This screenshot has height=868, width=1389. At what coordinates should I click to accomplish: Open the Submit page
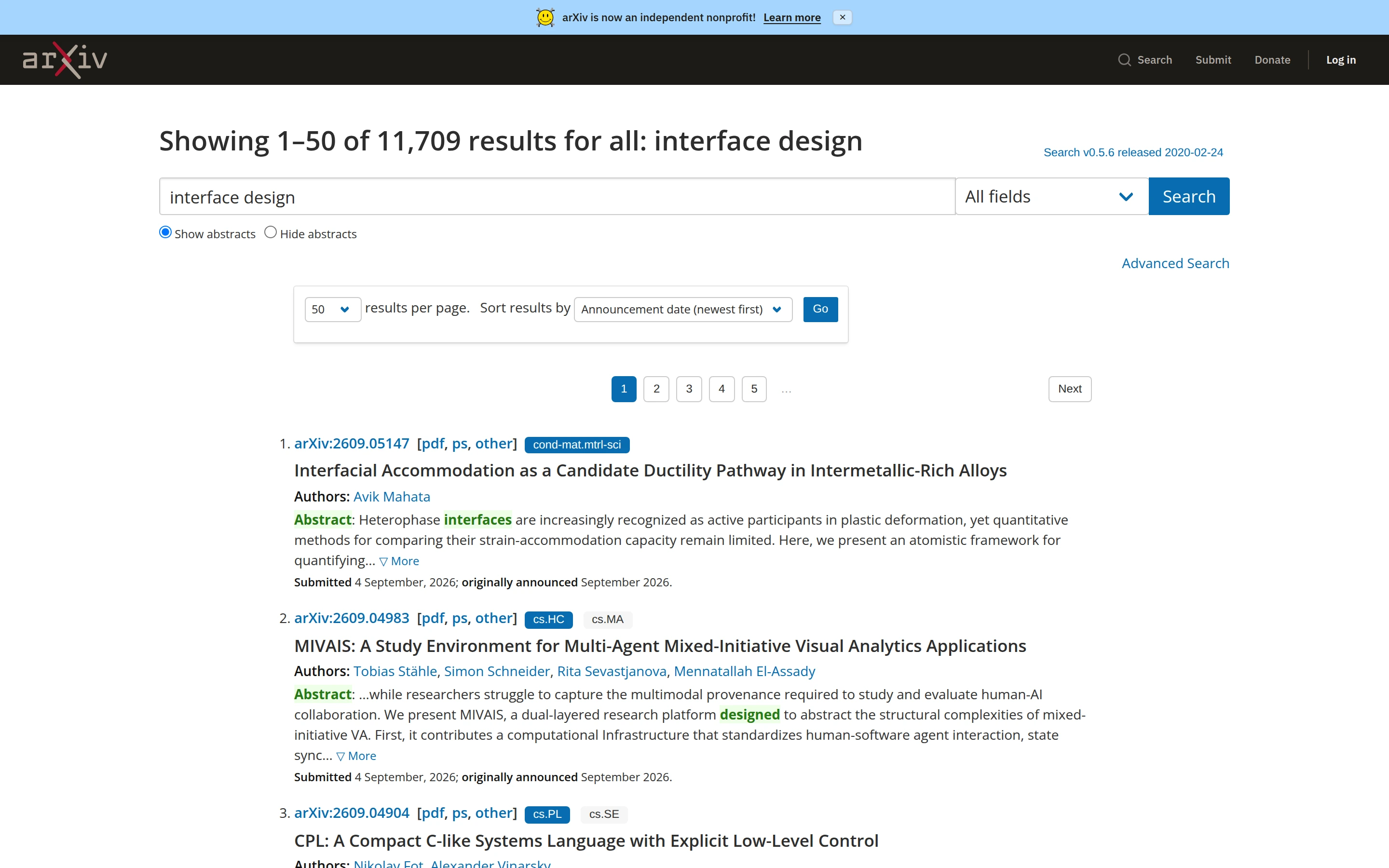click(x=1213, y=60)
